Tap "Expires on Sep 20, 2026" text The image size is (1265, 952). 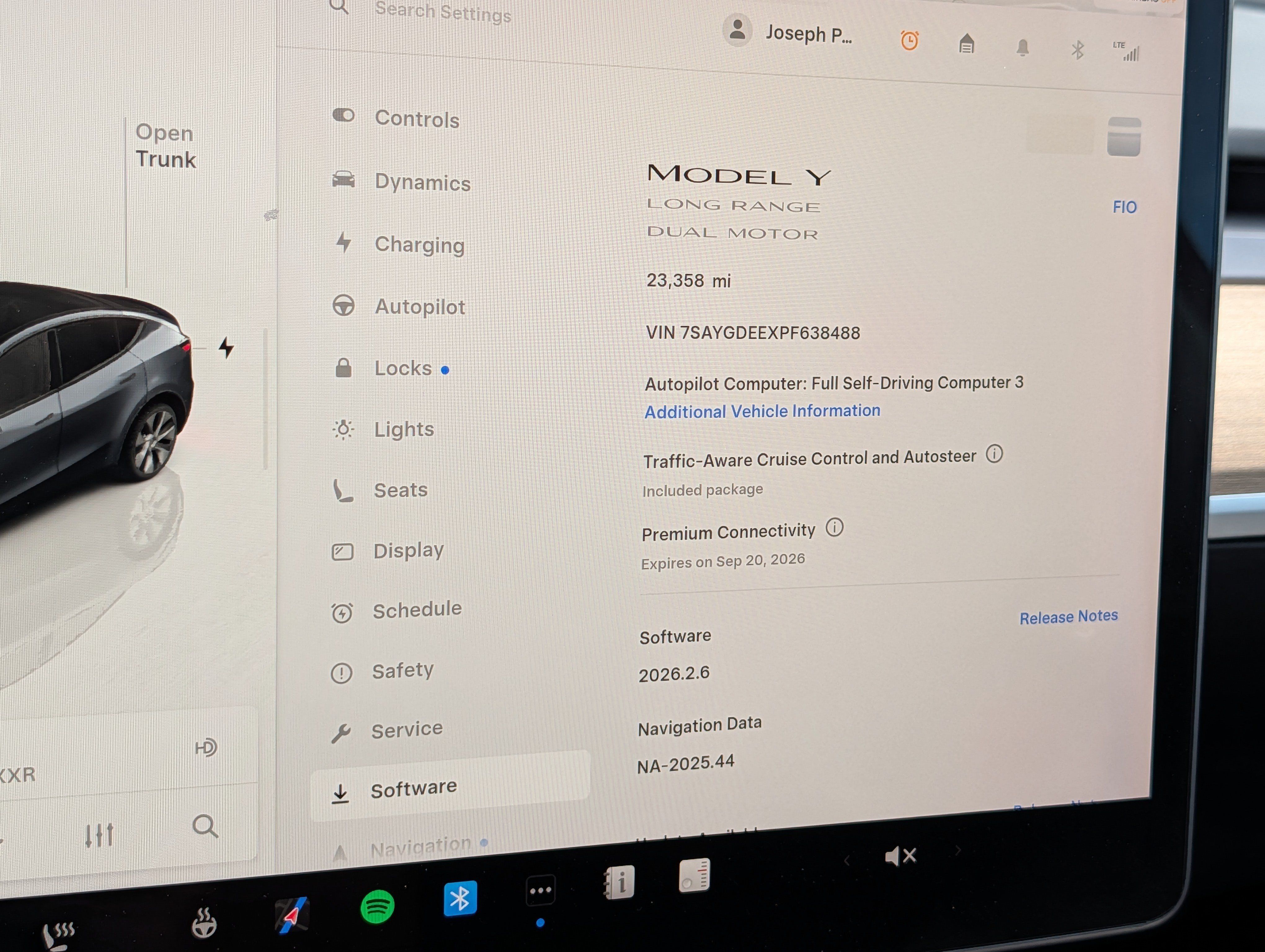723,561
